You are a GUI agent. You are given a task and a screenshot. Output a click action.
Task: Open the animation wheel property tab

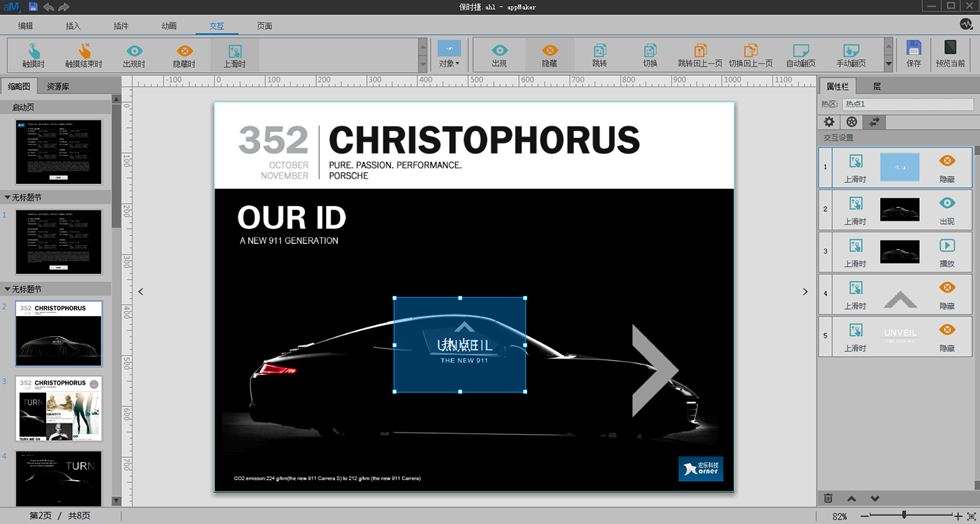click(851, 122)
